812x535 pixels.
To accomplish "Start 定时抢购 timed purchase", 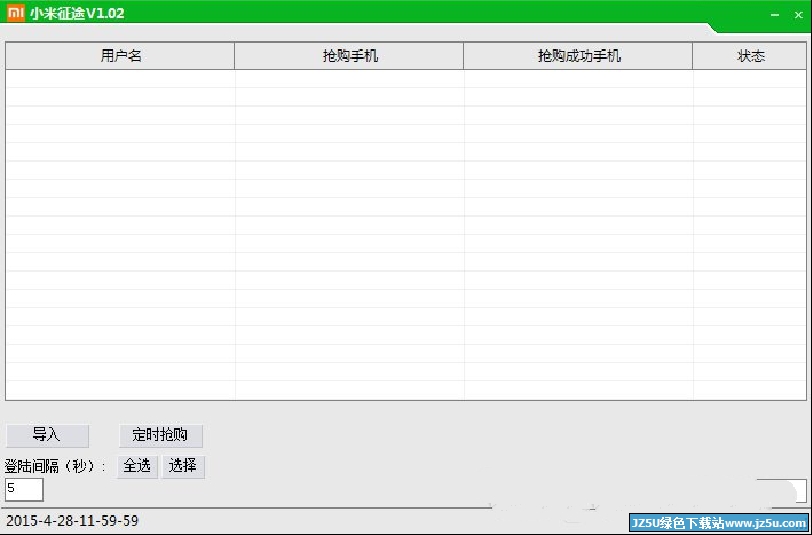I will [161, 436].
